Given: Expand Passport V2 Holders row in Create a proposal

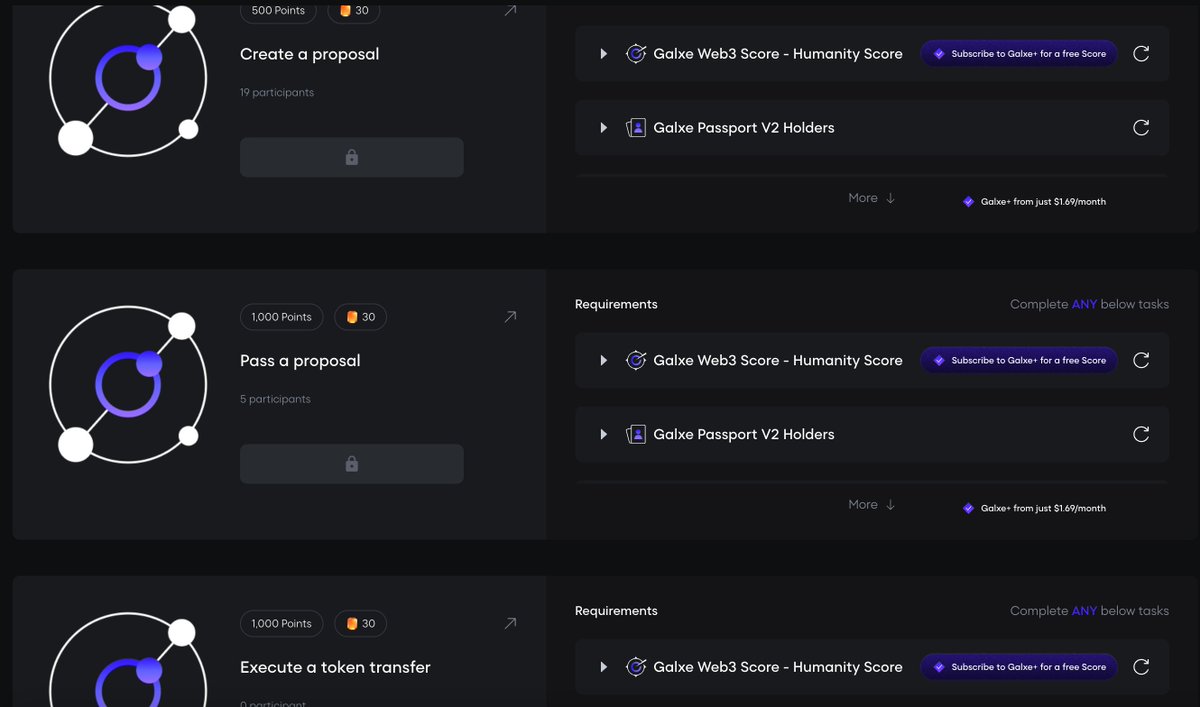Looking at the screenshot, I should pyautogui.click(x=604, y=128).
